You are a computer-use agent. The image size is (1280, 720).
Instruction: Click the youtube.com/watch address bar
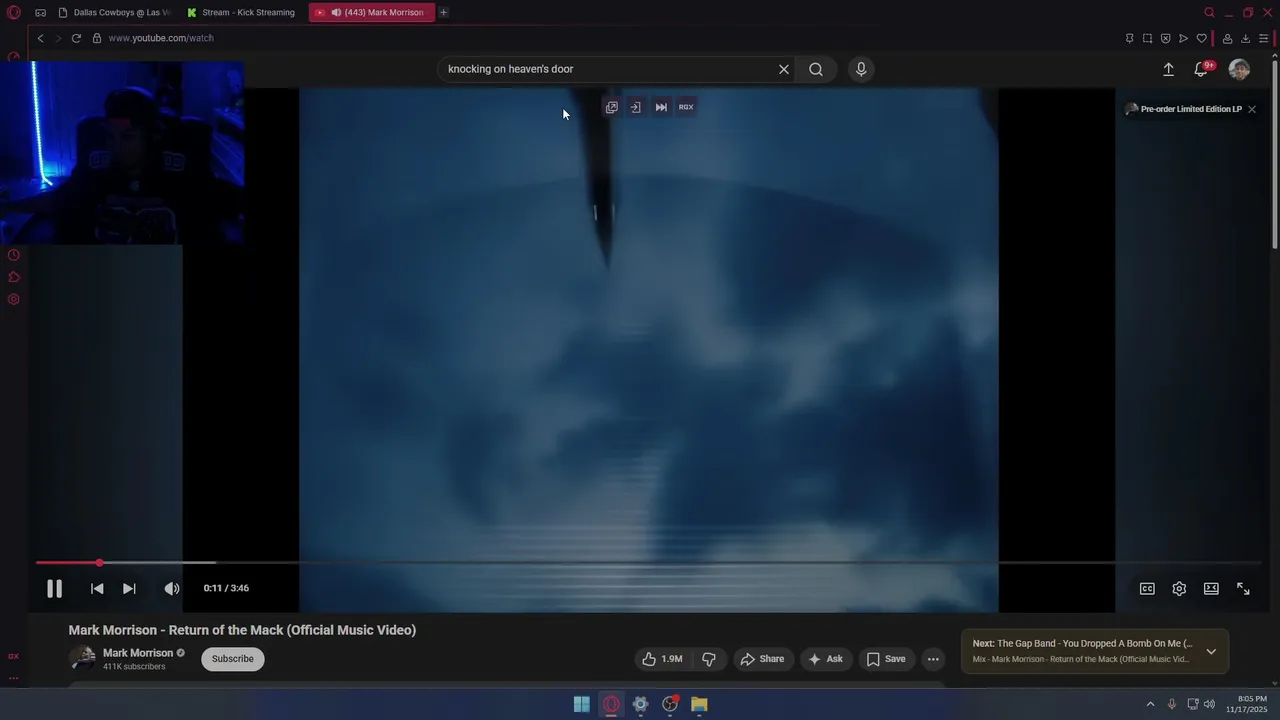[x=161, y=38]
